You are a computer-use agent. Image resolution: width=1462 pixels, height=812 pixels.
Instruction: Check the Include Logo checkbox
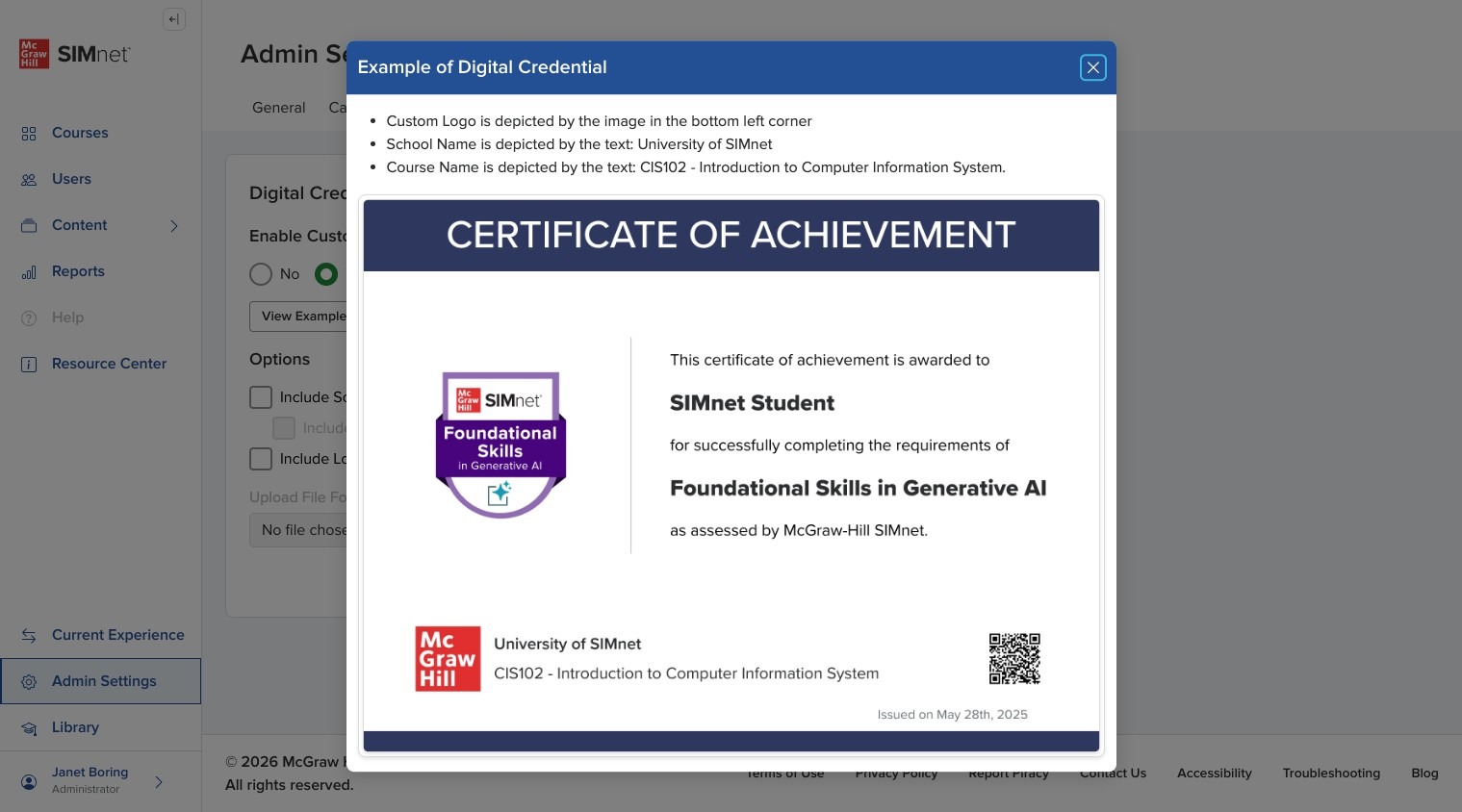tap(261, 459)
